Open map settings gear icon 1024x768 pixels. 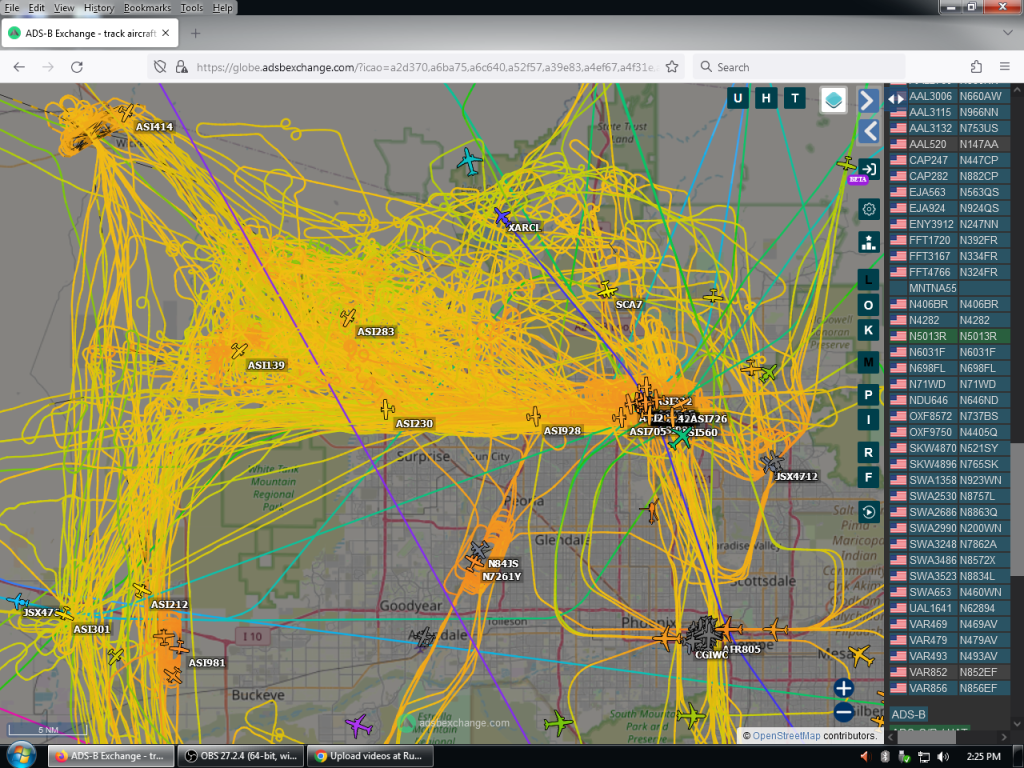(x=869, y=209)
